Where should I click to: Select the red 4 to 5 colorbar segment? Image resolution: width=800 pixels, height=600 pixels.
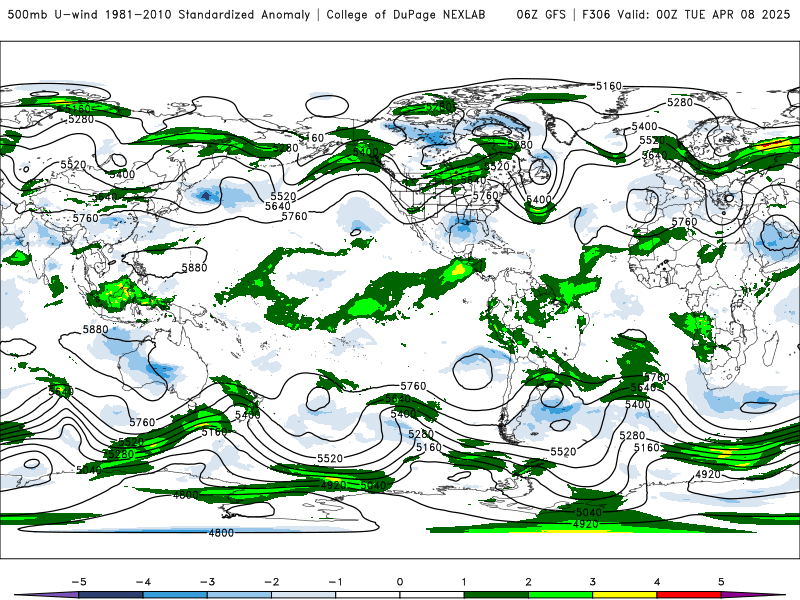coord(689,595)
